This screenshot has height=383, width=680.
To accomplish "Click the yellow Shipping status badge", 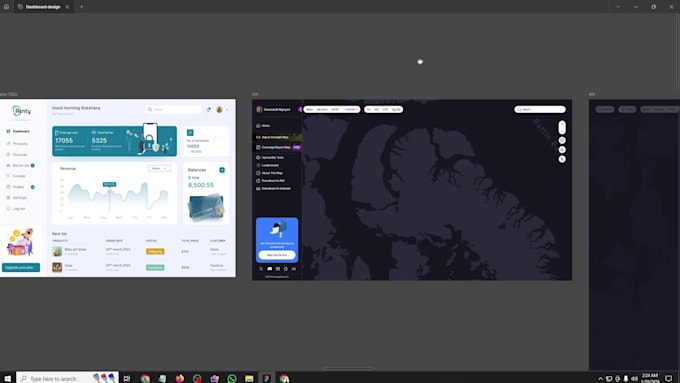I will pyautogui.click(x=155, y=252).
